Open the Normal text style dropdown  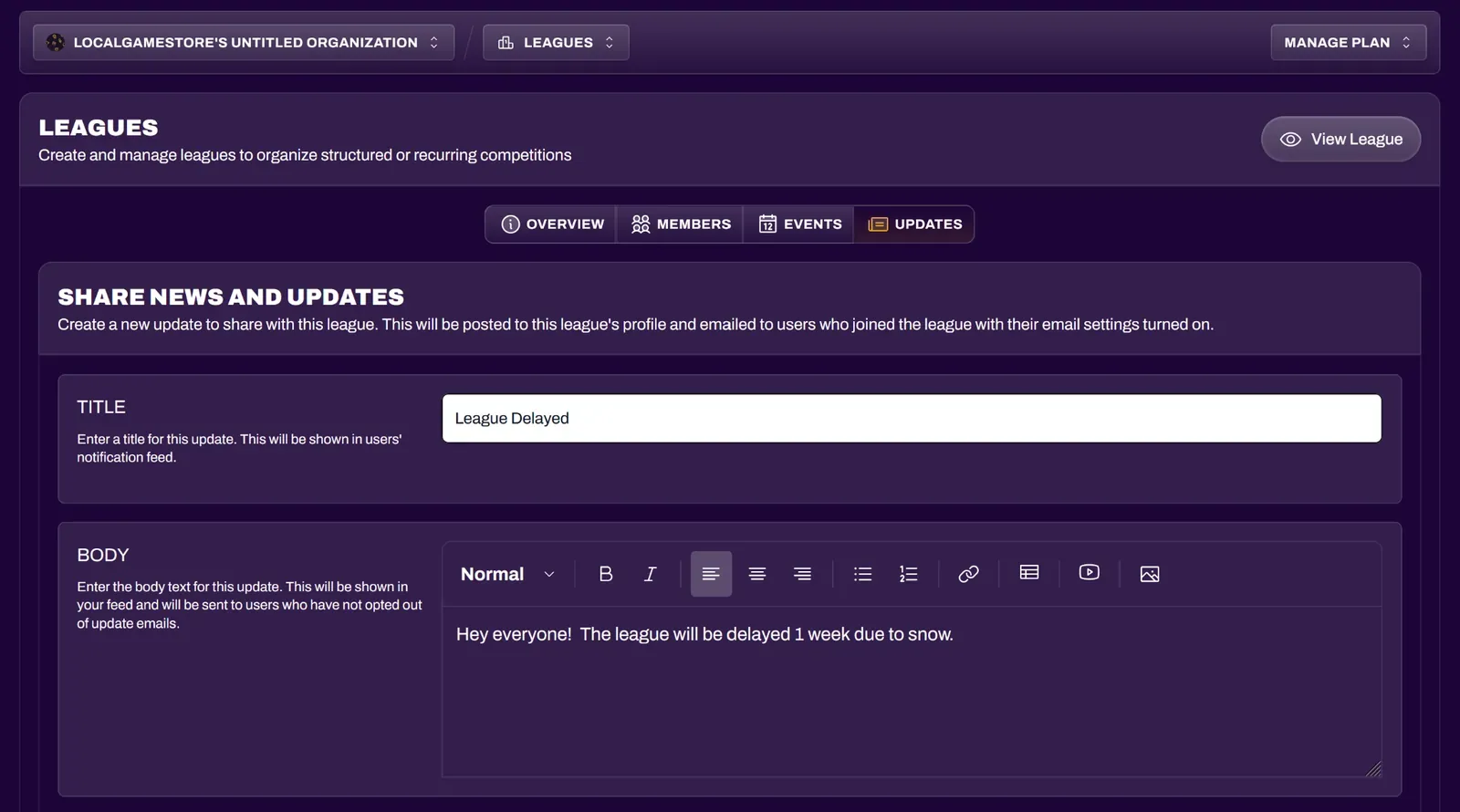click(x=507, y=574)
